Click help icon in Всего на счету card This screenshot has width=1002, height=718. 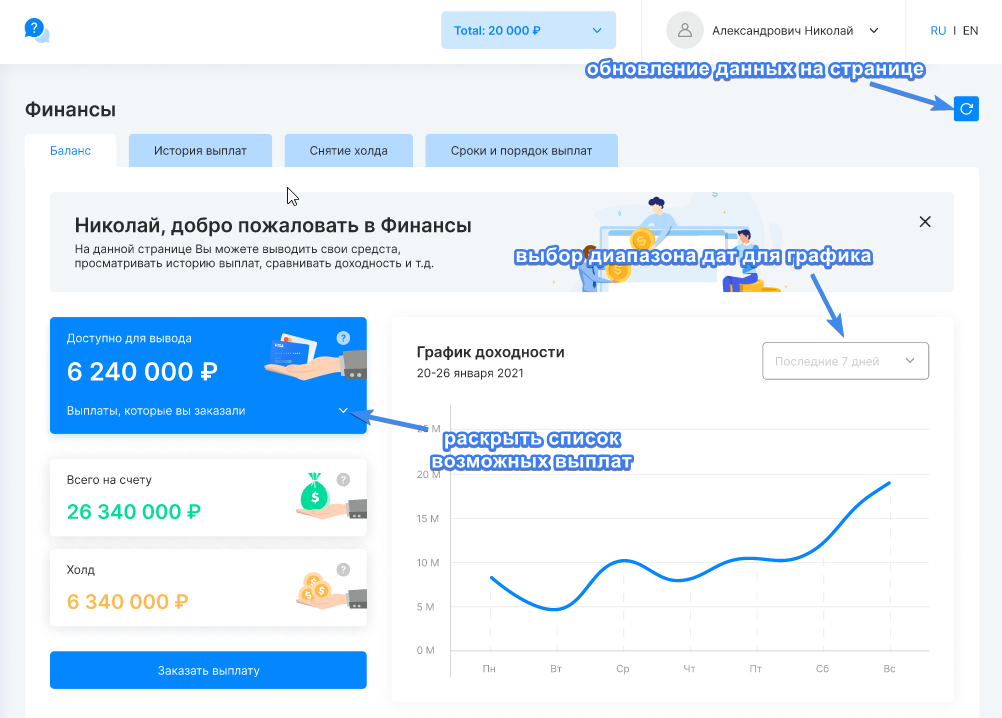point(343,479)
